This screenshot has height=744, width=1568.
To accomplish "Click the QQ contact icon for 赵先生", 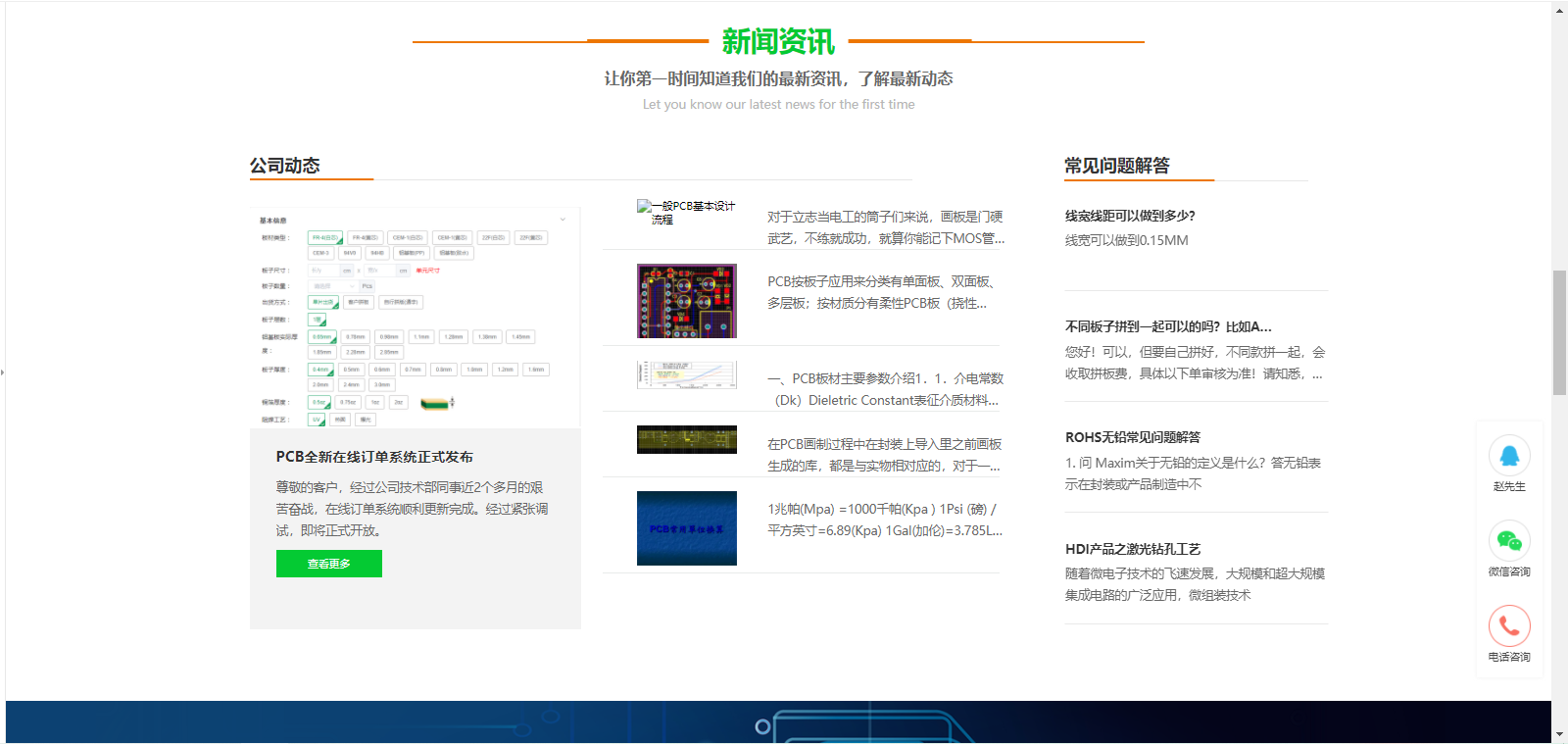I will pyautogui.click(x=1509, y=456).
